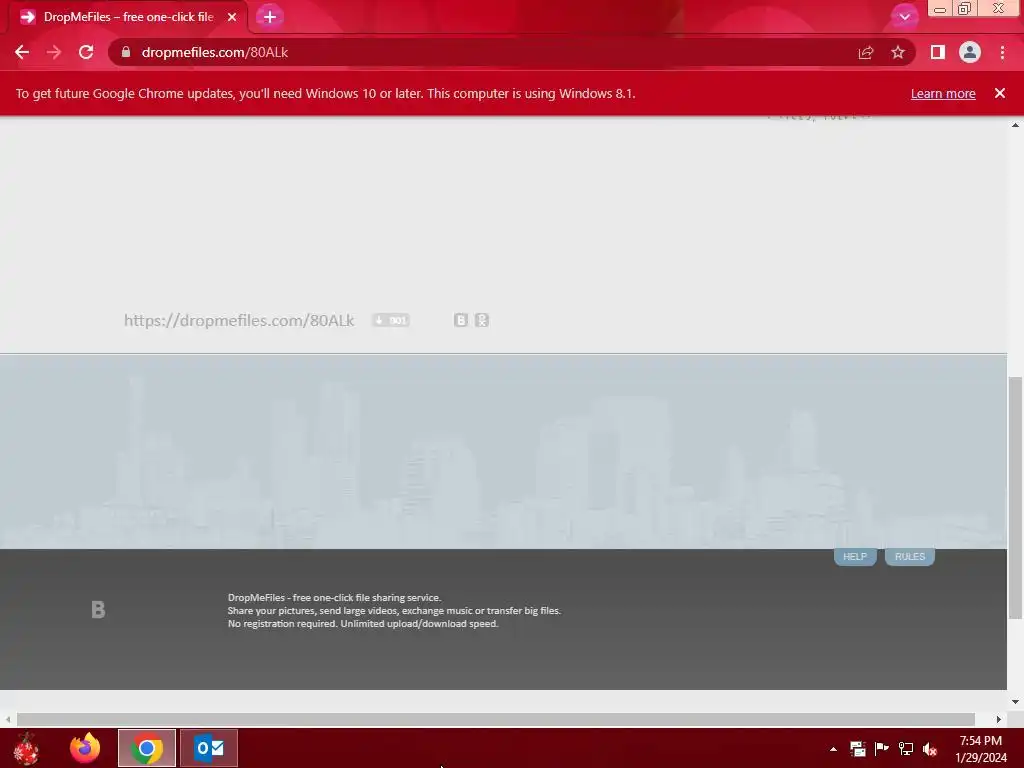Open a new tab with the plus button
Screen dimensions: 1024x768
[270, 17]
